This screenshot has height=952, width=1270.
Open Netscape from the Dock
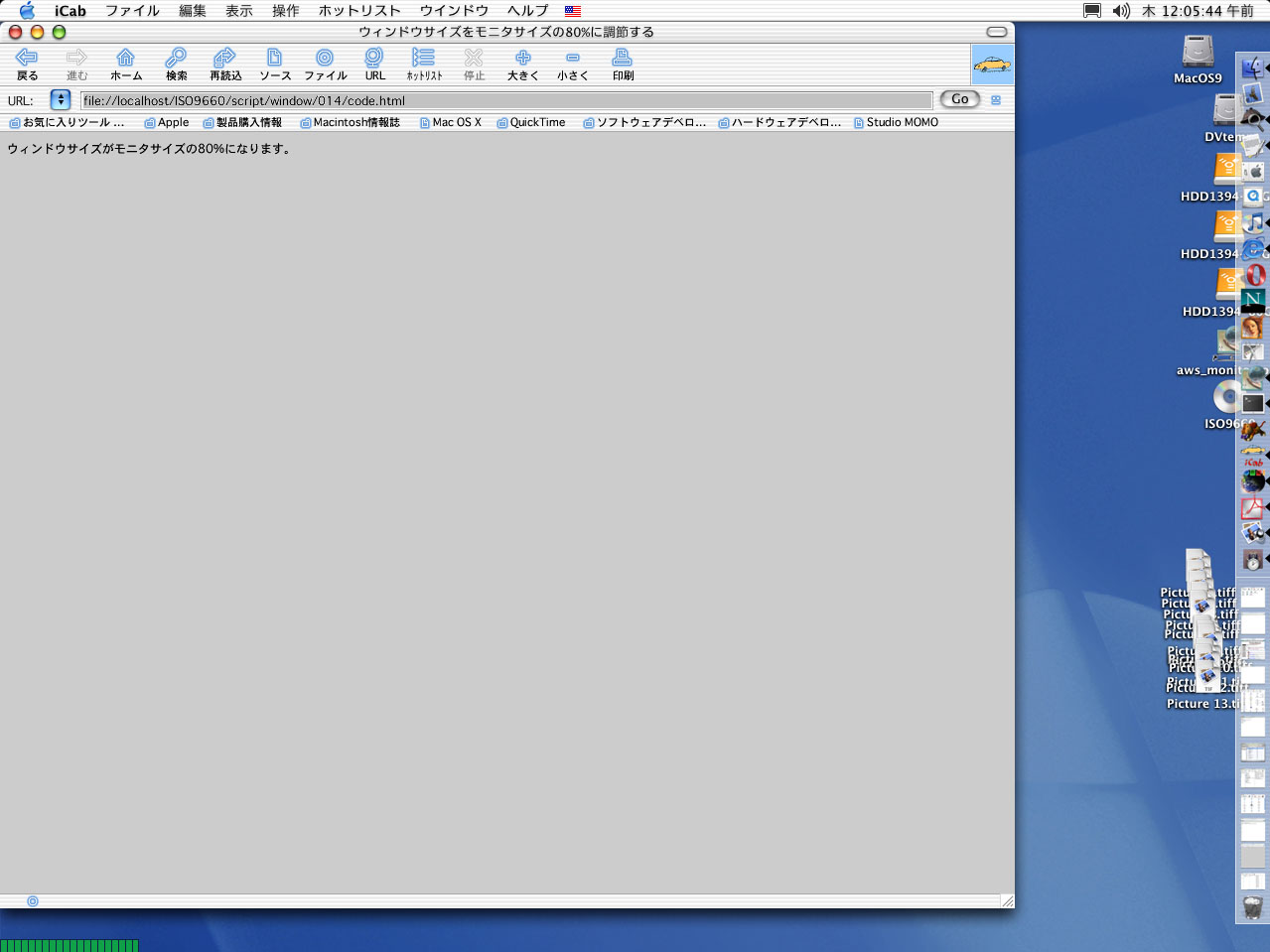1253,300
